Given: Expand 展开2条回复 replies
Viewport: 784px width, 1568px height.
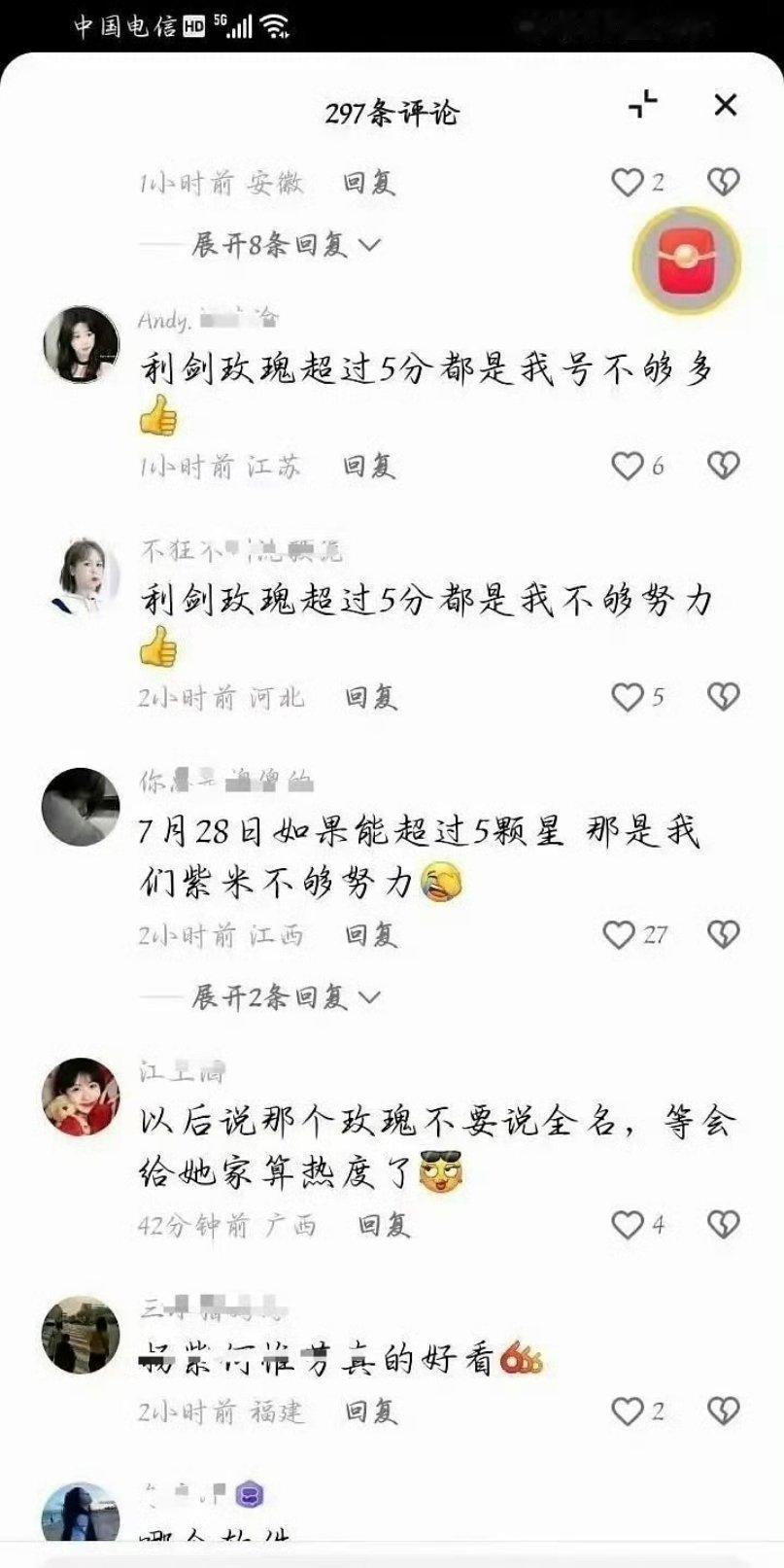Looking at the screenshot, I should tap(286, 996).
